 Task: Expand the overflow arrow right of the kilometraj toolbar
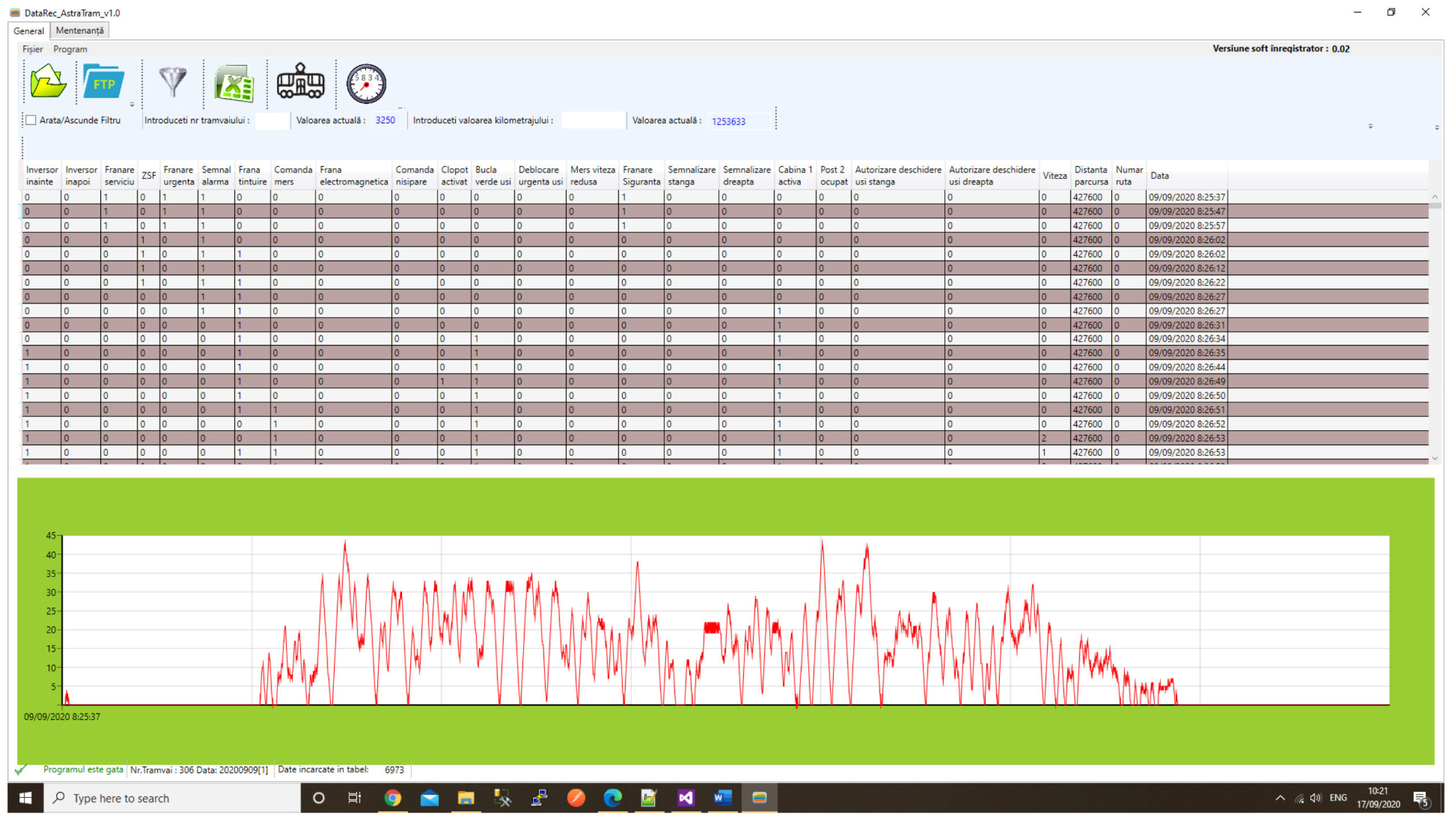click(1370, 126)
